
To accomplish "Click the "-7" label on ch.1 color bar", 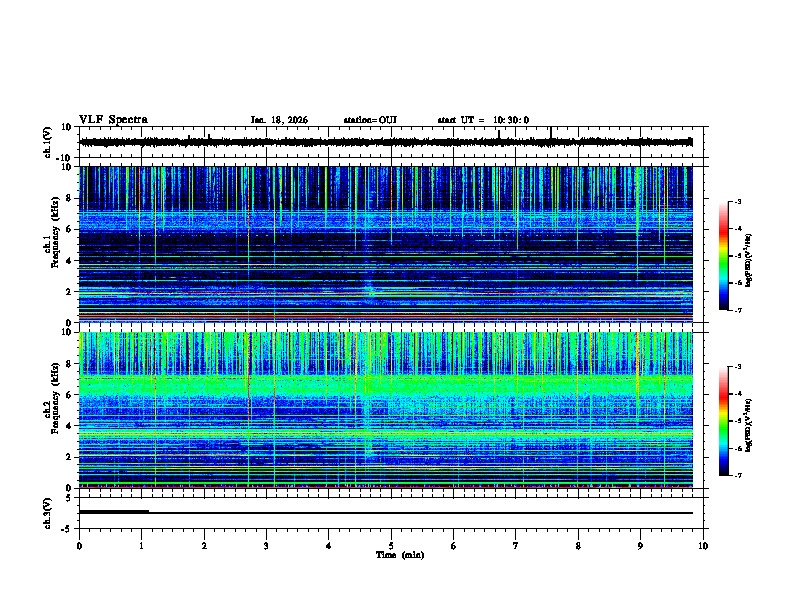I will (737, 310).
